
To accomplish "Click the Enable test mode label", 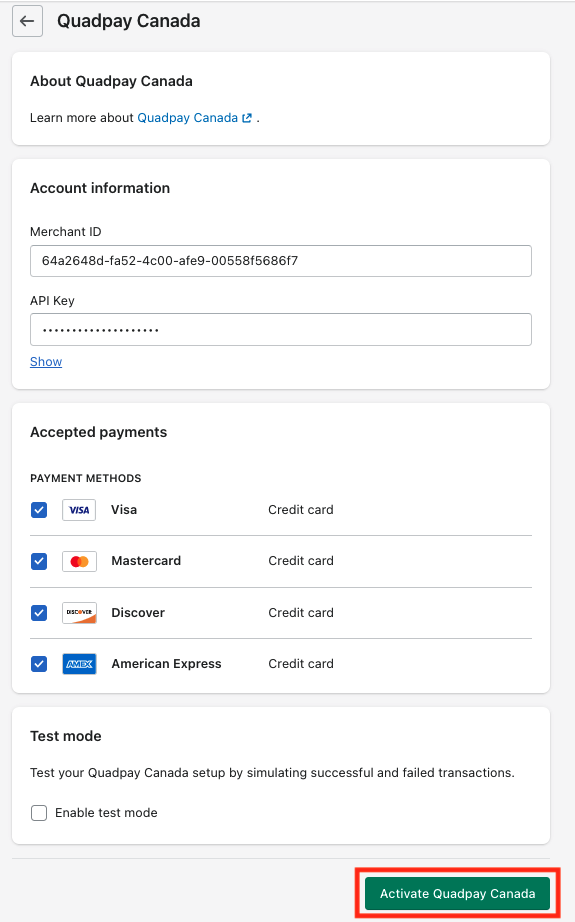I will click(106, 813).
